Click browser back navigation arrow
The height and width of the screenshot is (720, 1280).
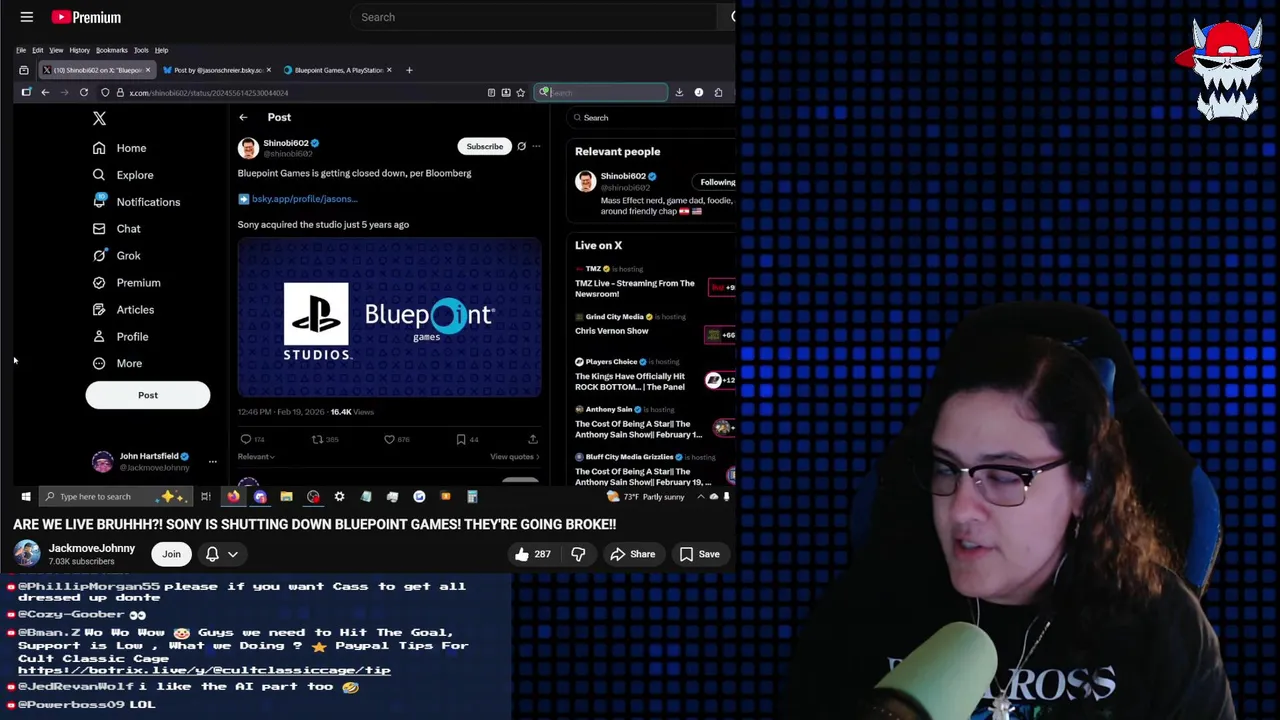(45, 92)
